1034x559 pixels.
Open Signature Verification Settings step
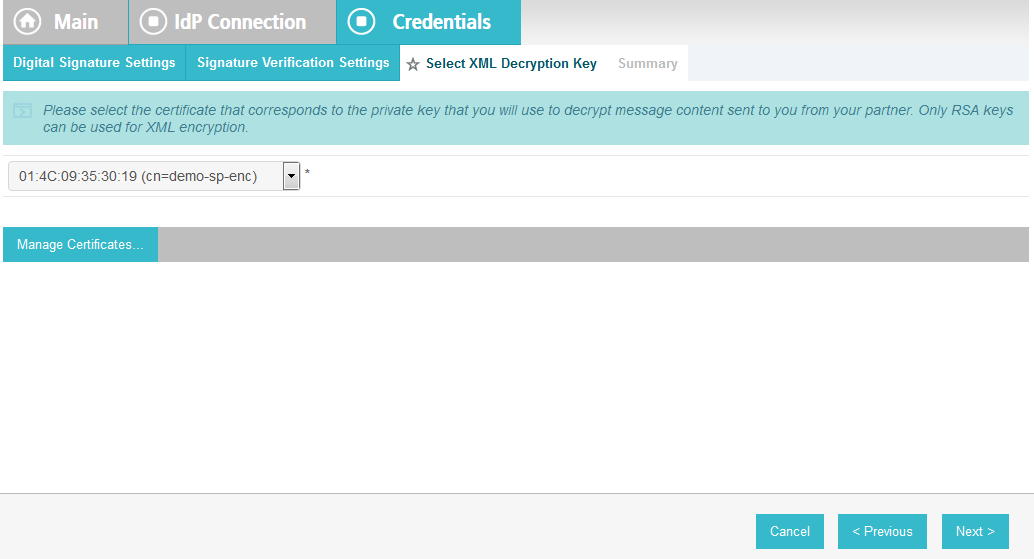point(293,63)
